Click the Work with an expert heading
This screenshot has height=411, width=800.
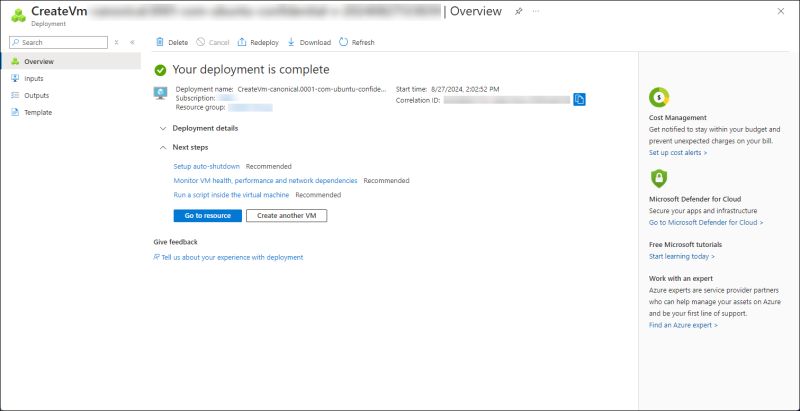tap(681, 279)
